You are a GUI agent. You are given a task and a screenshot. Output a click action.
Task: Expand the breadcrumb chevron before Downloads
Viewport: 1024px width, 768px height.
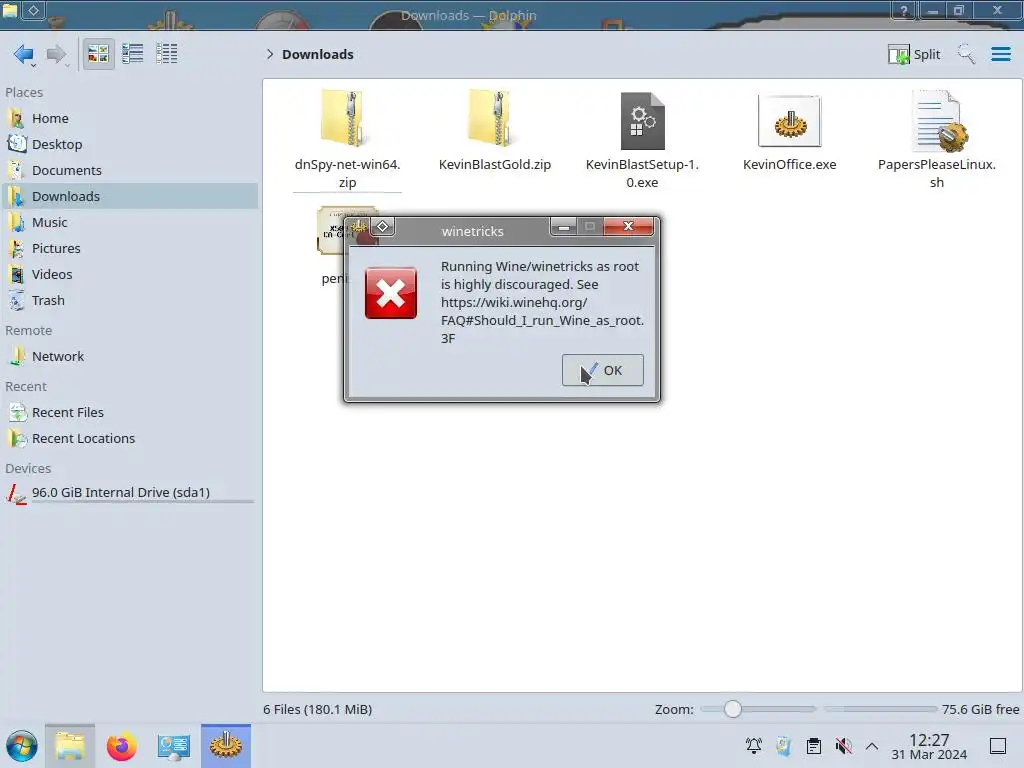pos(270,54)
